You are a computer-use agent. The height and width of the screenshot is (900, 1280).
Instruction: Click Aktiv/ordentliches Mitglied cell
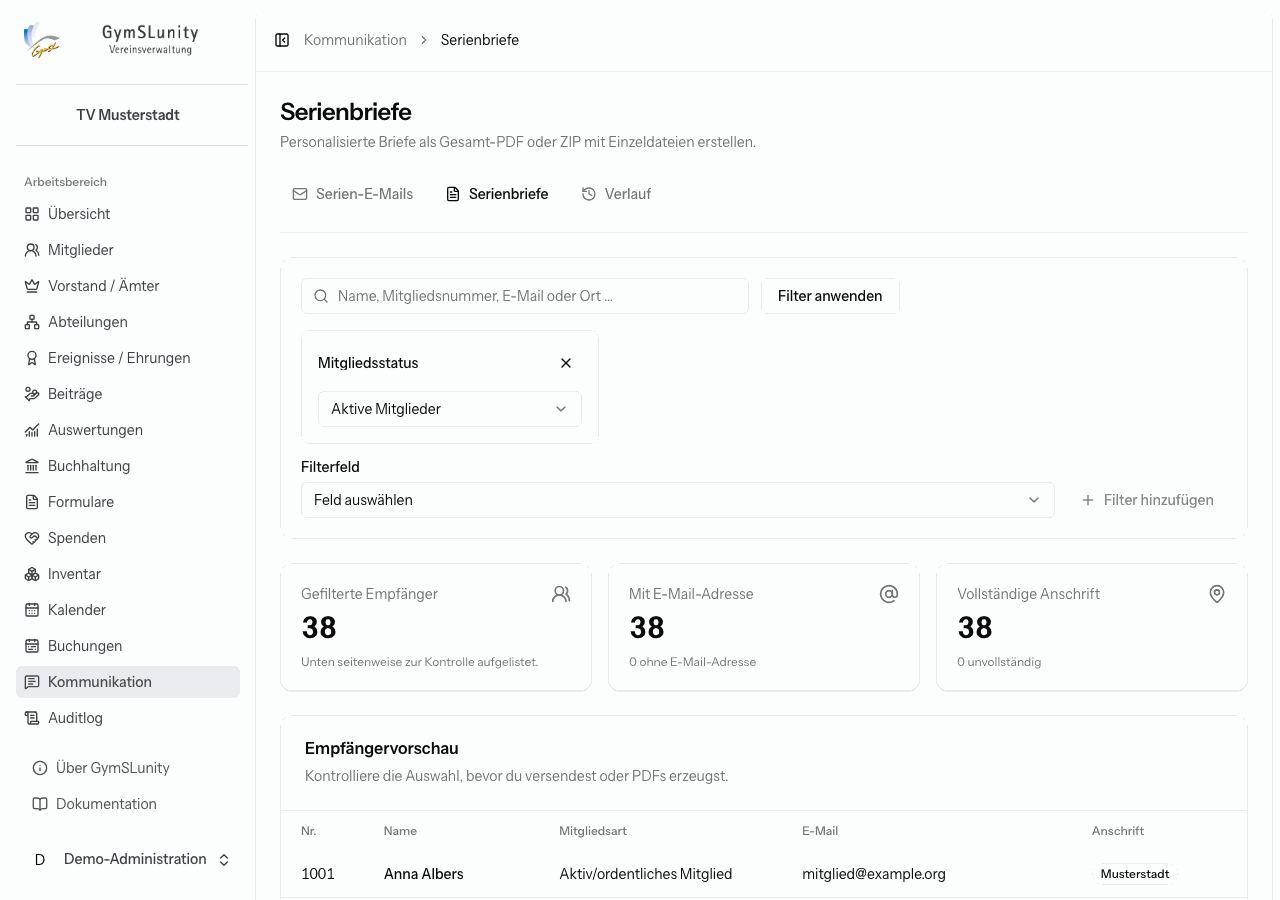(646, 874)
